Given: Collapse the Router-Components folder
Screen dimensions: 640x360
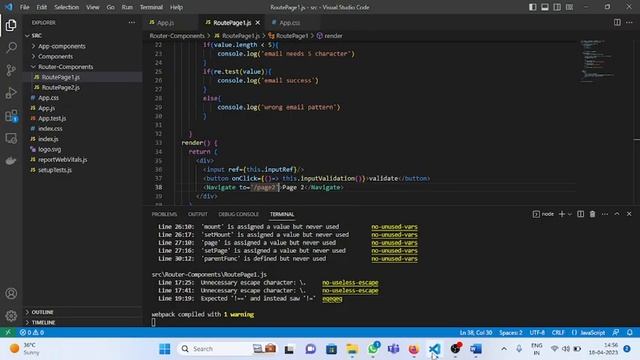Looking at the screenshot, I should pyautogui.click(x=65, y=67).
